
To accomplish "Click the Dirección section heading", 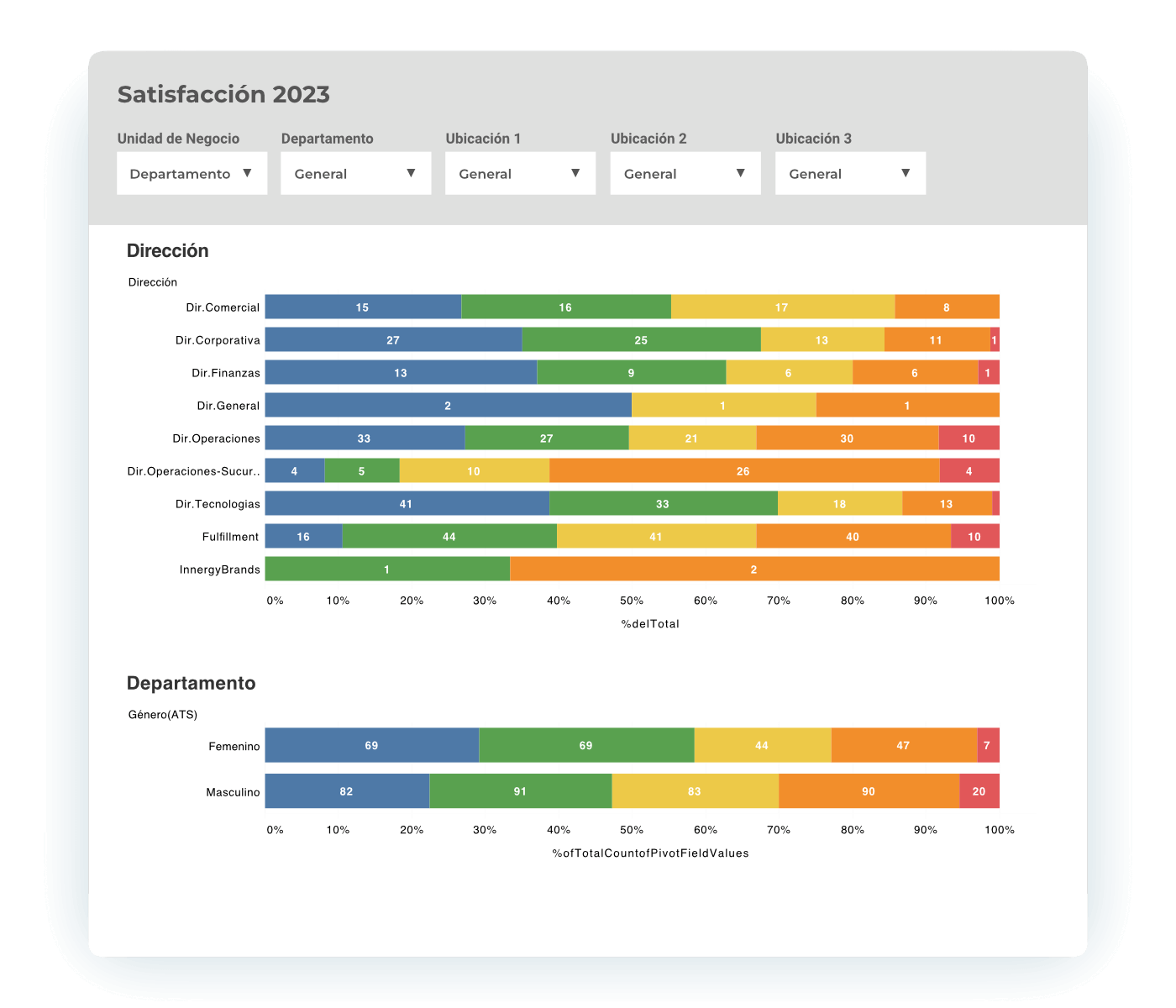I will (167, 250).
